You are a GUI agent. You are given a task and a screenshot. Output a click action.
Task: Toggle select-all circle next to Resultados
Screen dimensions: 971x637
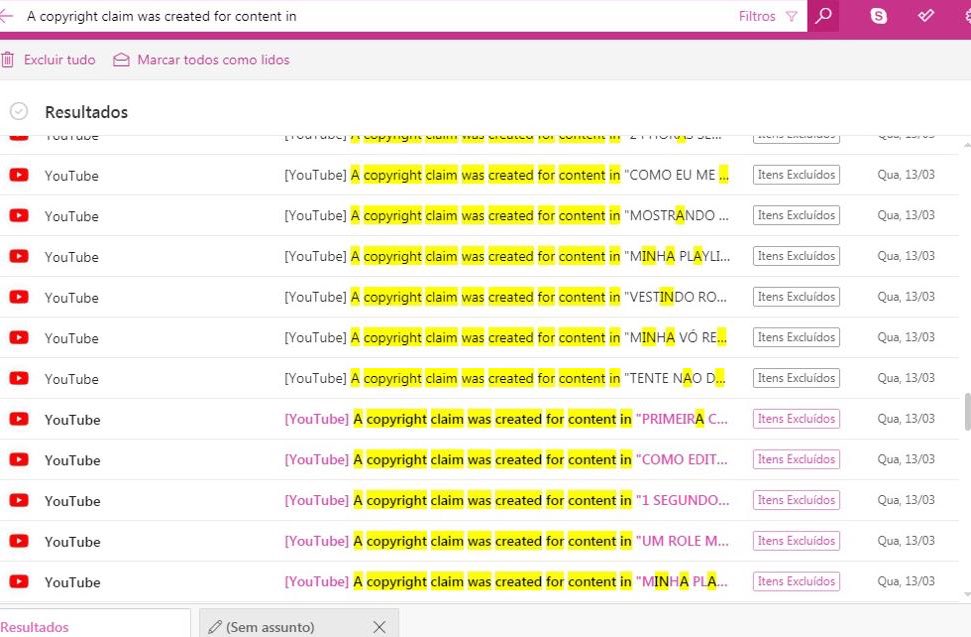tap(19, 111)
